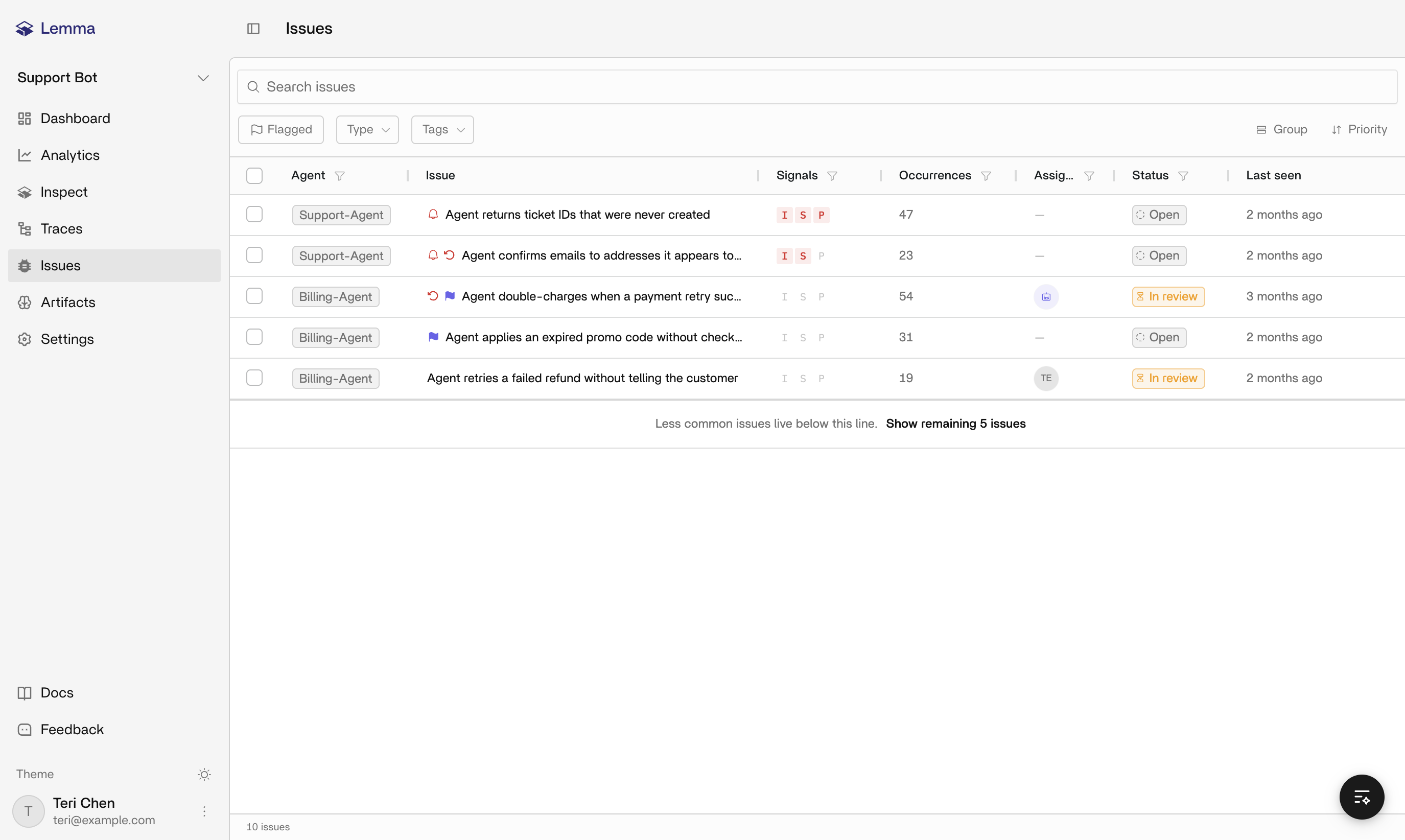Show remaining 5 issues
The height and width of the screenshot is (840, 1405).
pyautogui.click(x=955, y=424)
